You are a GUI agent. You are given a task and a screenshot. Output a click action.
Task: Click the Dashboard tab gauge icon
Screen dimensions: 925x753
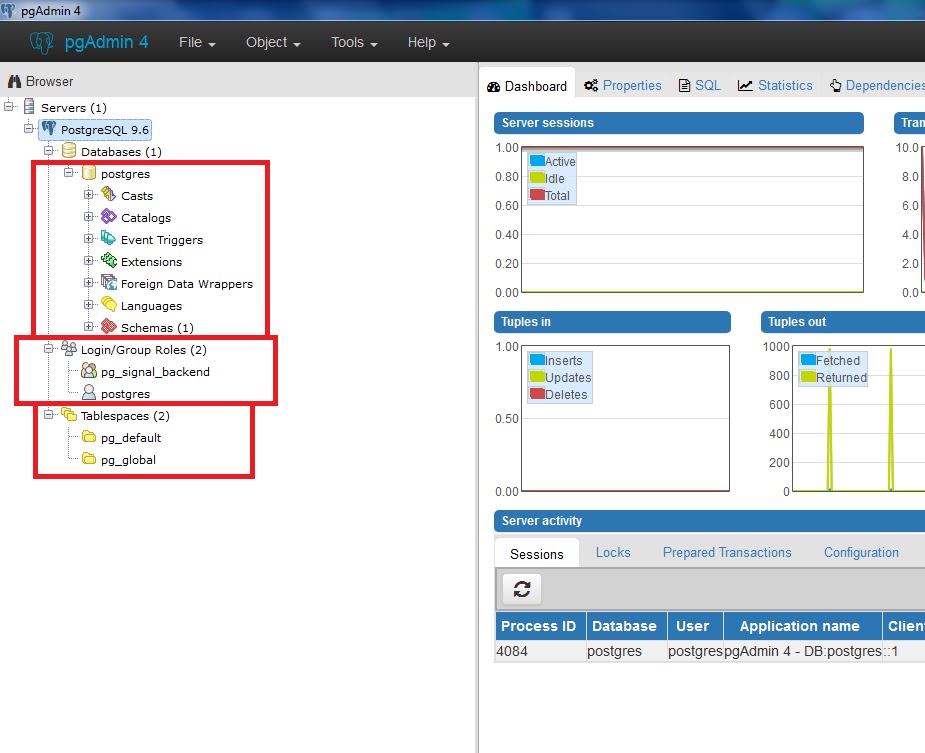pos(493,87)
